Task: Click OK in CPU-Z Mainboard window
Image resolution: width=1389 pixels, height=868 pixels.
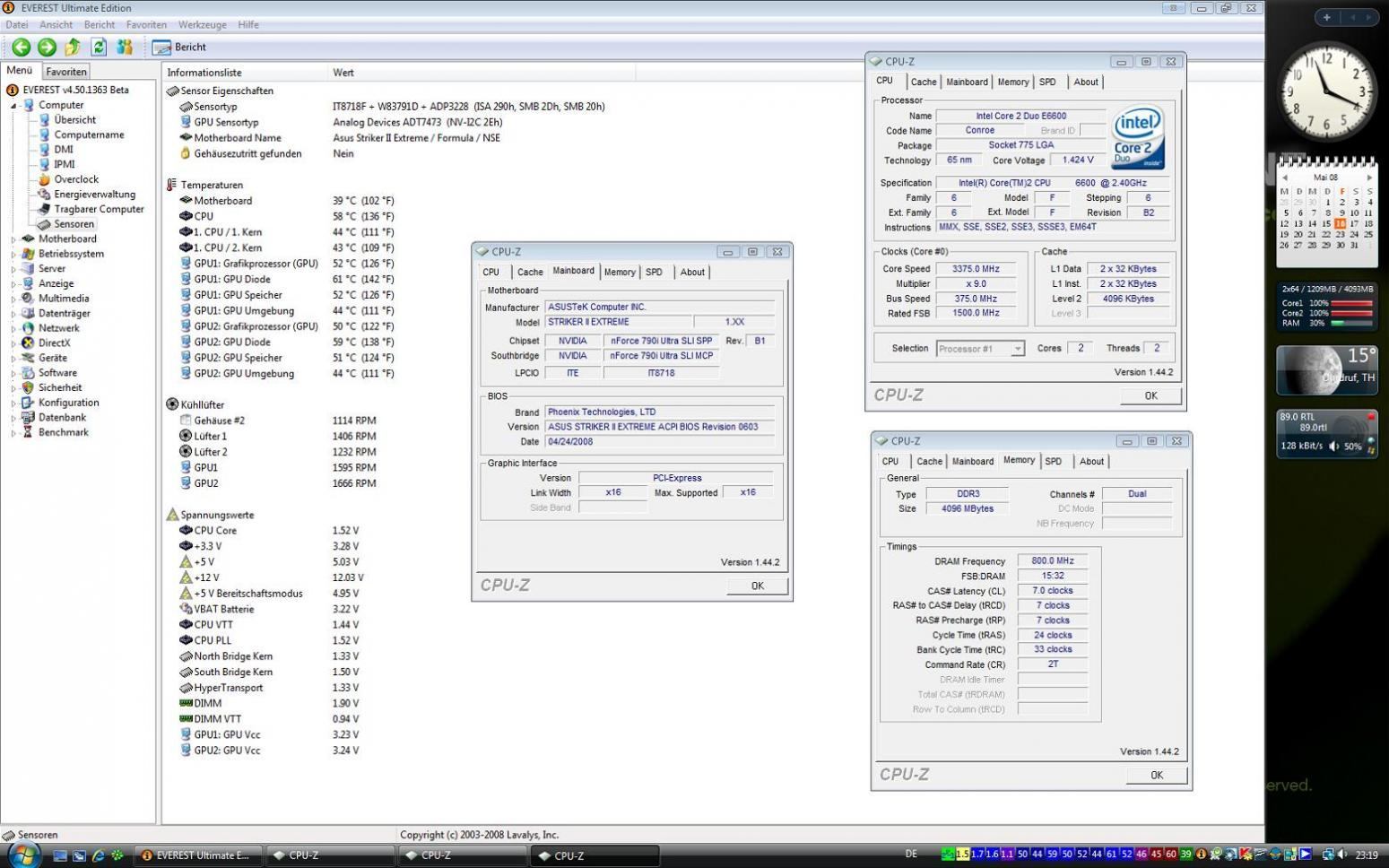Action: tap(758, 586)
